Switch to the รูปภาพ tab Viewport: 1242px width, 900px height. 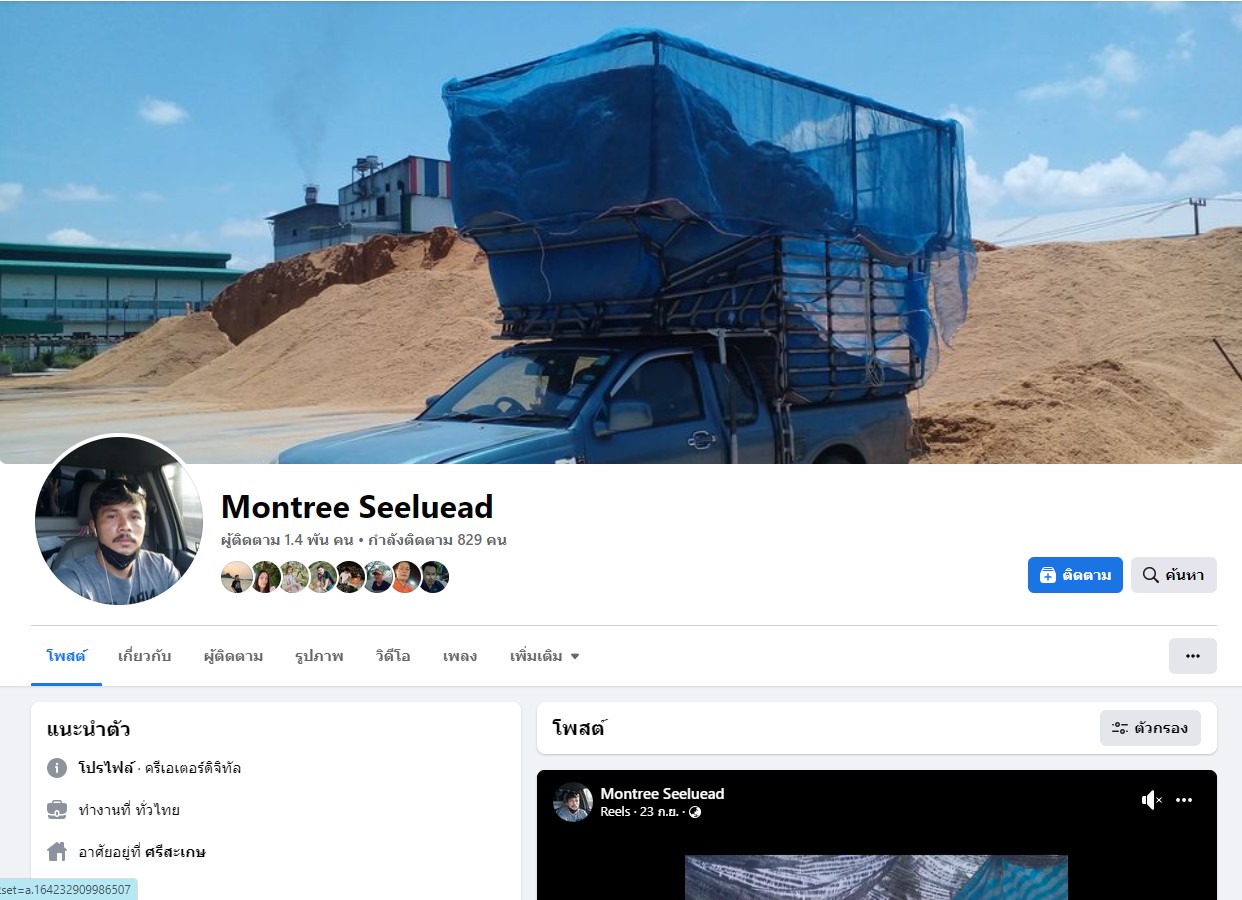pos(319,656)
